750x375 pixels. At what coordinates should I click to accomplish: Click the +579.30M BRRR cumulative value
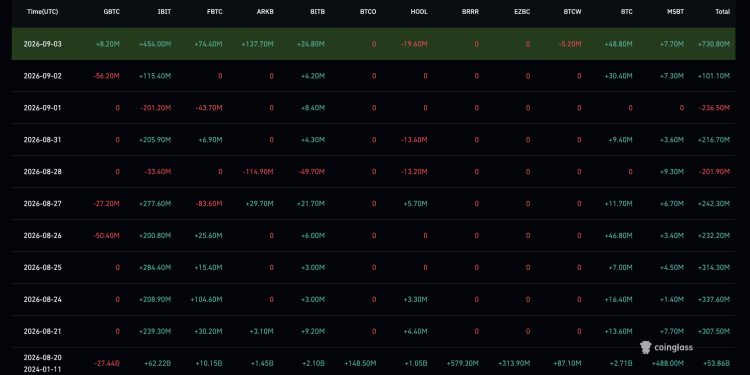[x=463, y=364]
